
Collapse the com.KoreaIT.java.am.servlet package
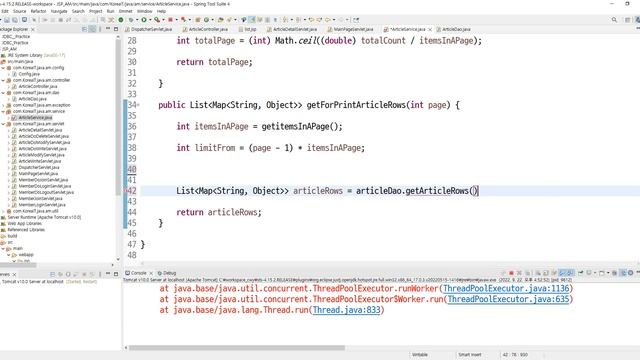coord(3,124)
